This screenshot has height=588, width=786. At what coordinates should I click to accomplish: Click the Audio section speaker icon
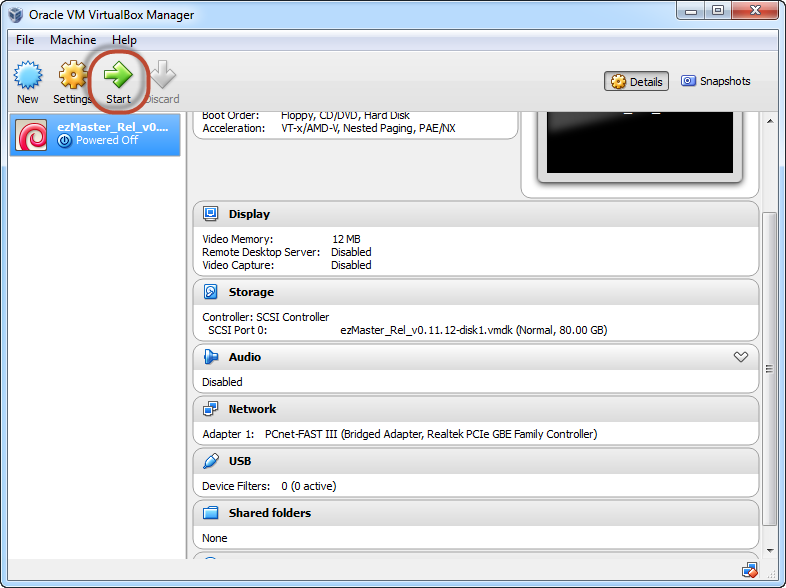(211, 357)
